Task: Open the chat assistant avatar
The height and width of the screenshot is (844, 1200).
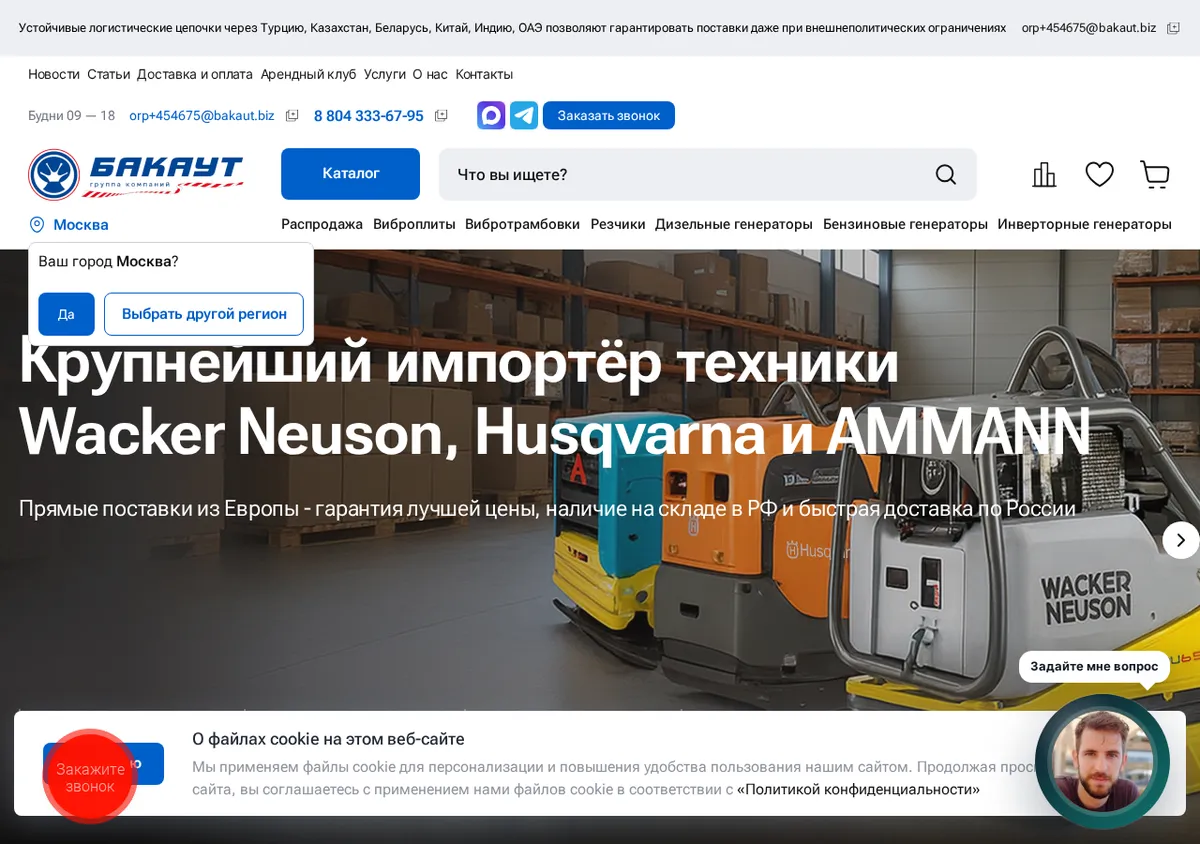Action: (1102, 762)
